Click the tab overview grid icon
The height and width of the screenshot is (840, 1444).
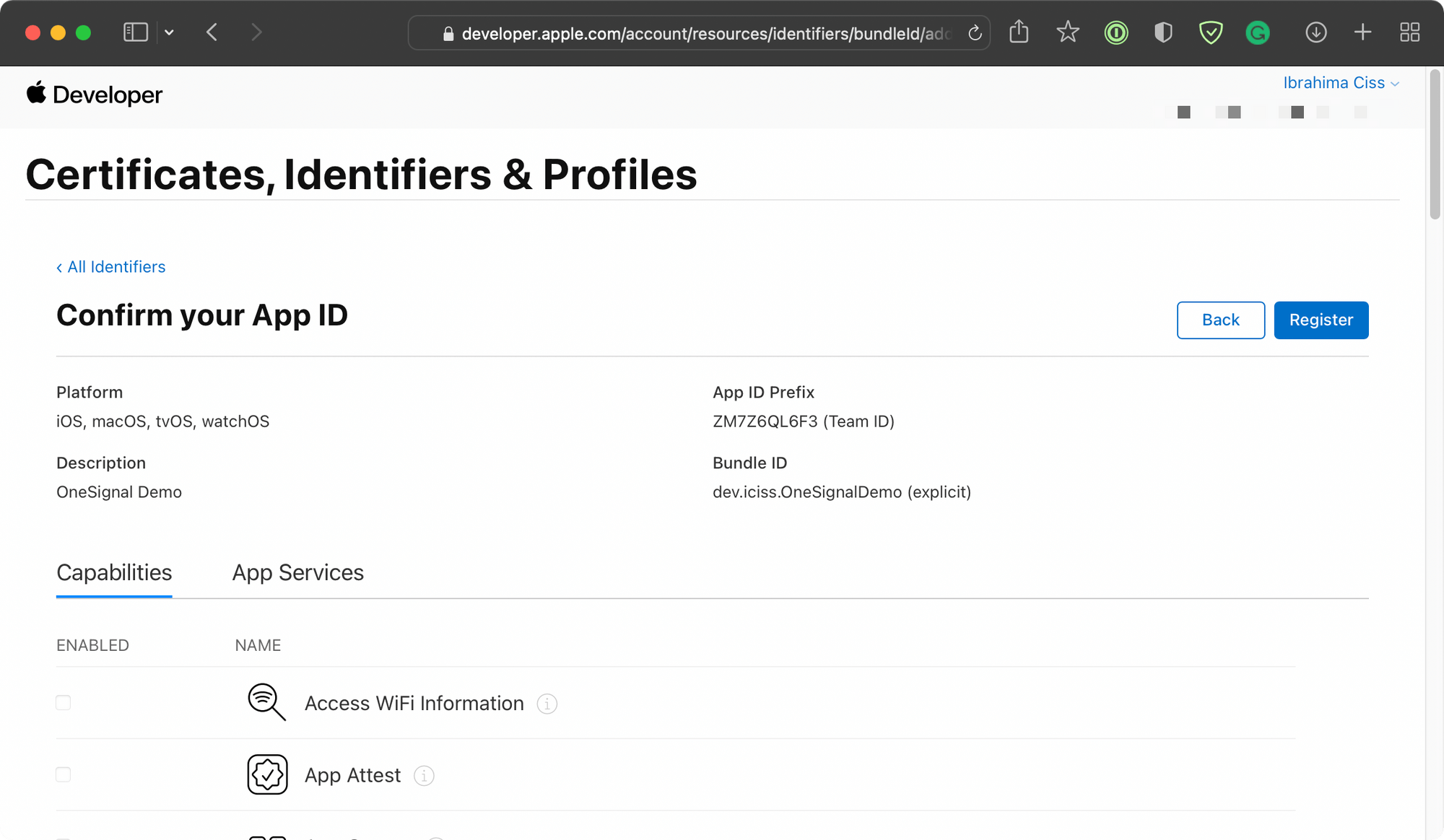1409,32
